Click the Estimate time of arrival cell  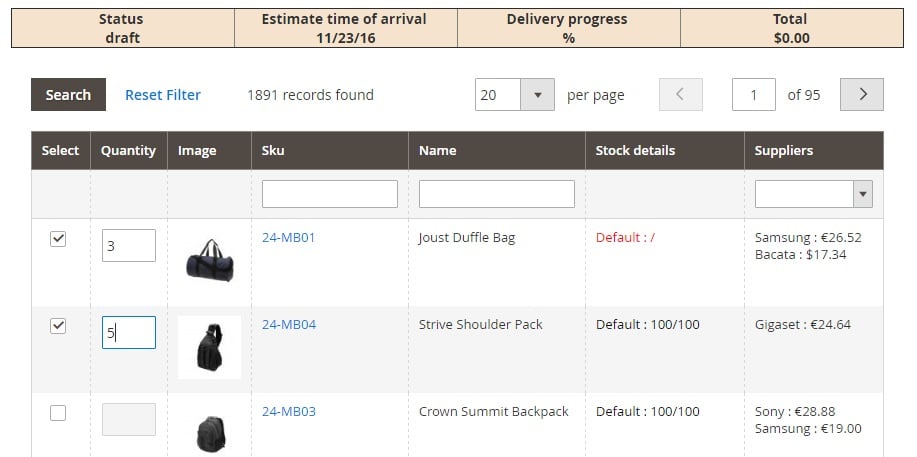click(346, 28)
